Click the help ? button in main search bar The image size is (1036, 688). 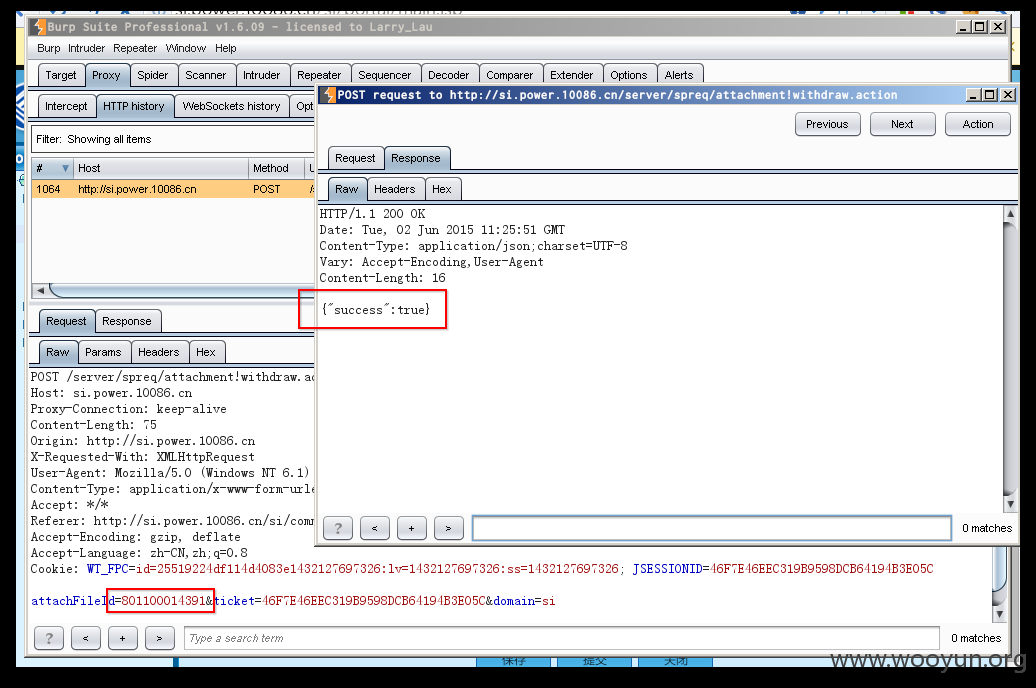49,638
